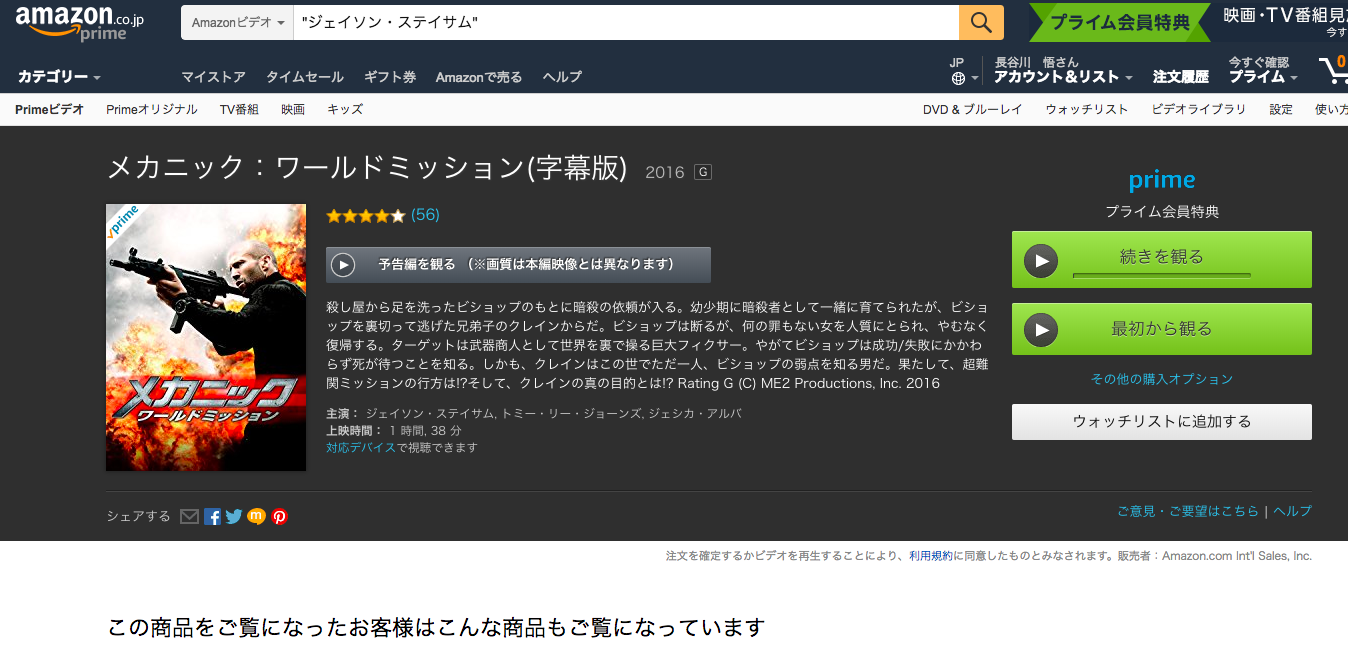Resume playback with 続きを観る button
Screen dimensions: 1348x653
[x=1162, y=260]
